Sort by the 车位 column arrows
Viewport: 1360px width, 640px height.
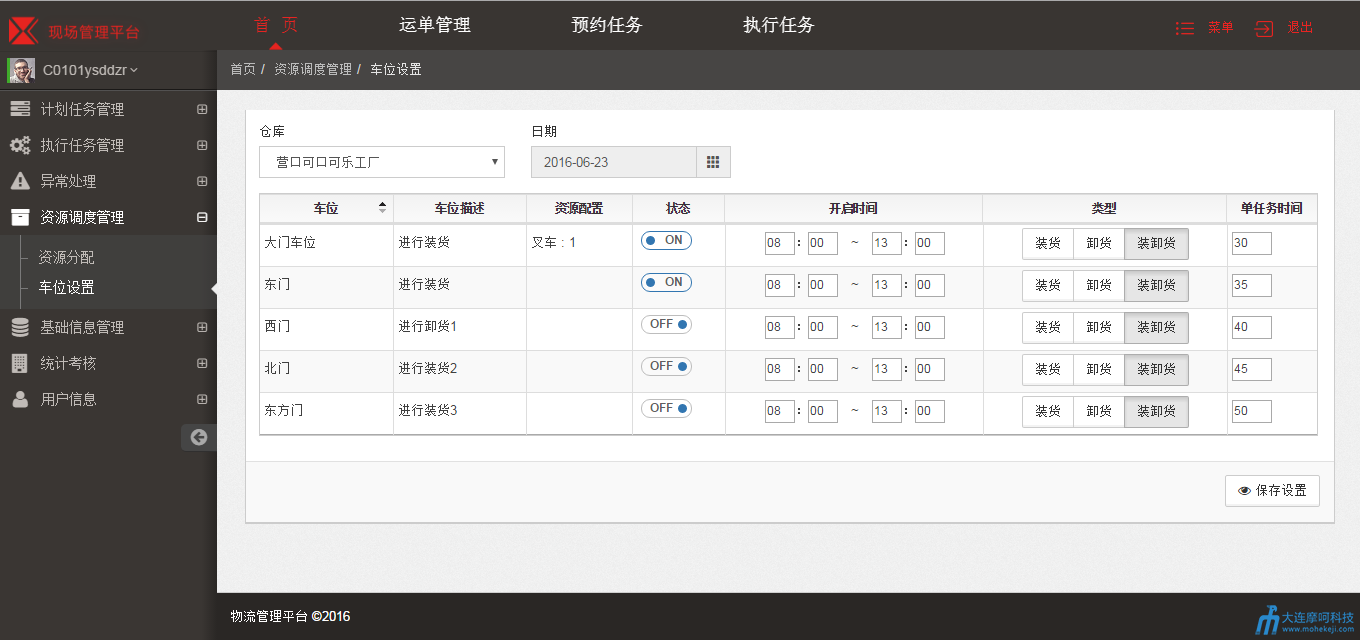(x=382, y=208)
